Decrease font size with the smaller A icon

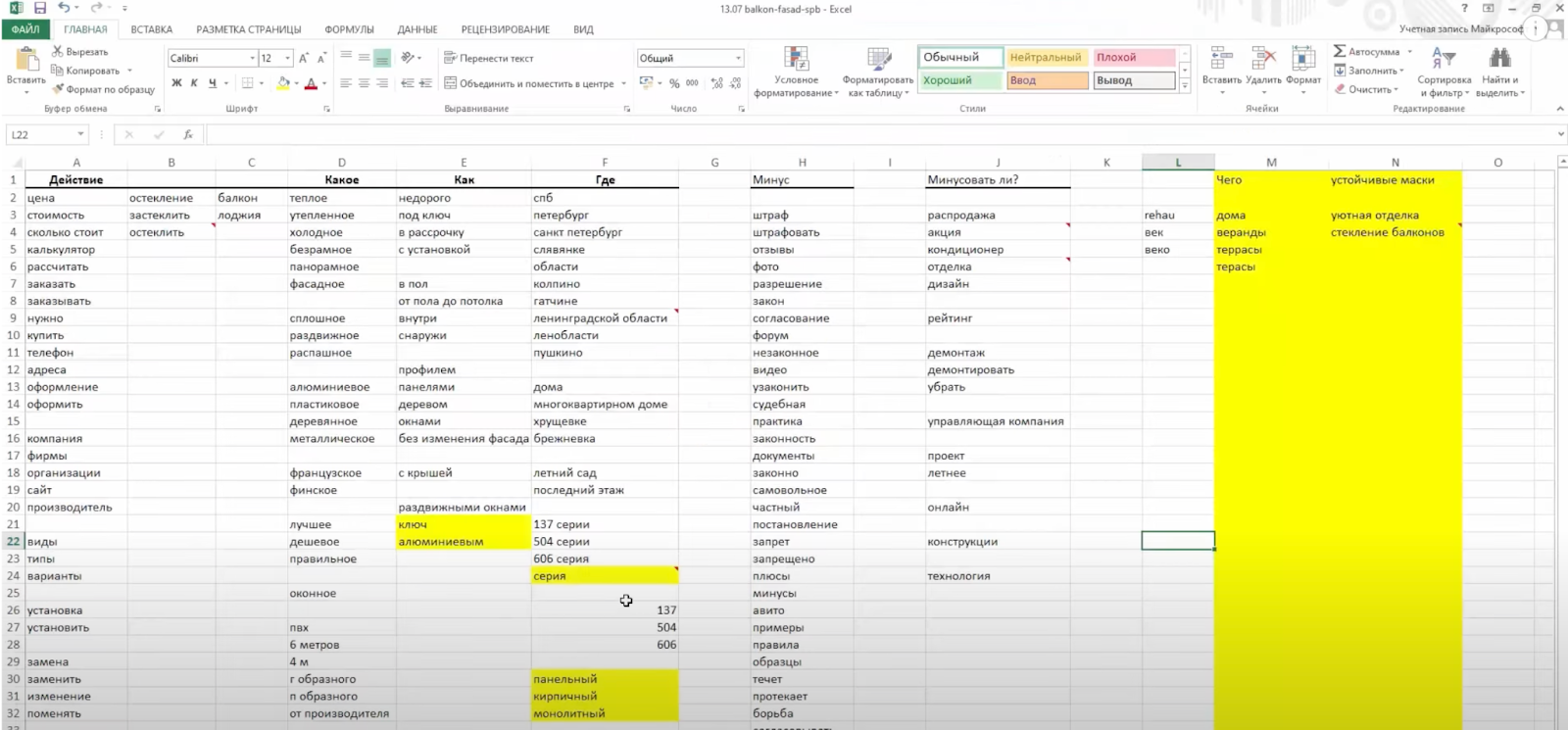click(323, 58)
